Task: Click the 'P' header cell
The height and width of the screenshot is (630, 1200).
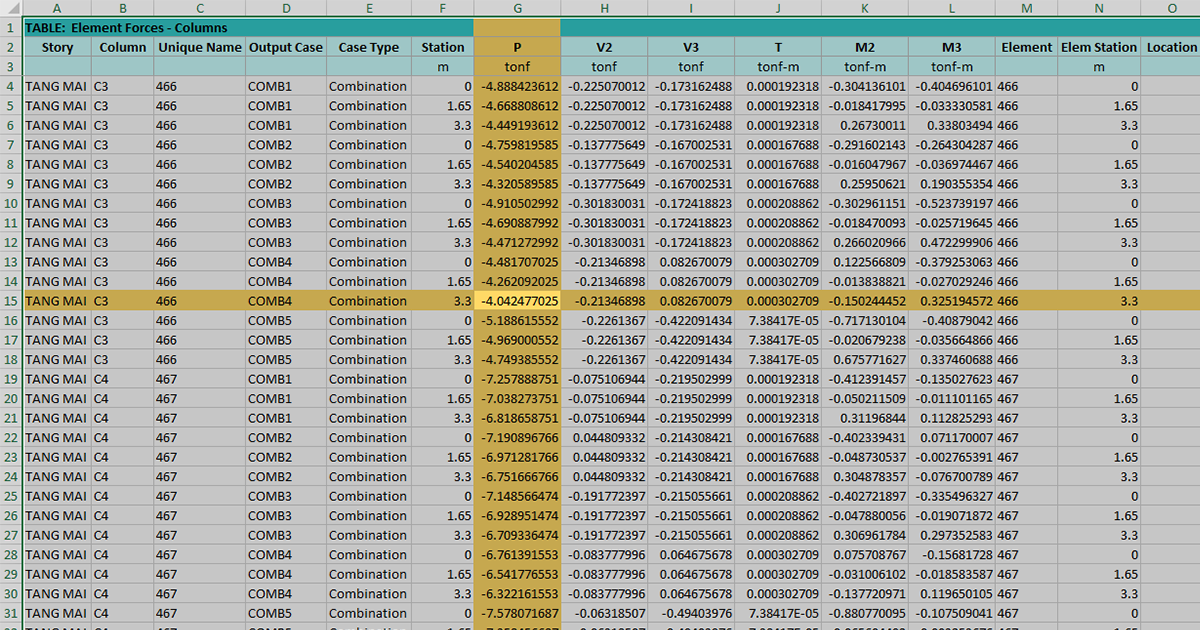Action: click(x=517, y=47)
